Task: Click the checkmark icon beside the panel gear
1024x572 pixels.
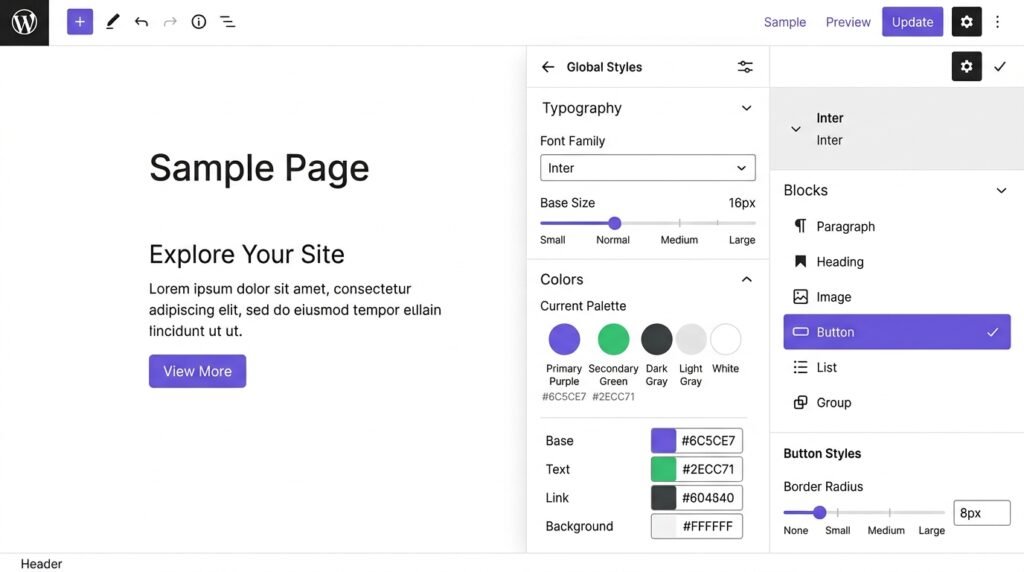Action: coord(1000,66)
